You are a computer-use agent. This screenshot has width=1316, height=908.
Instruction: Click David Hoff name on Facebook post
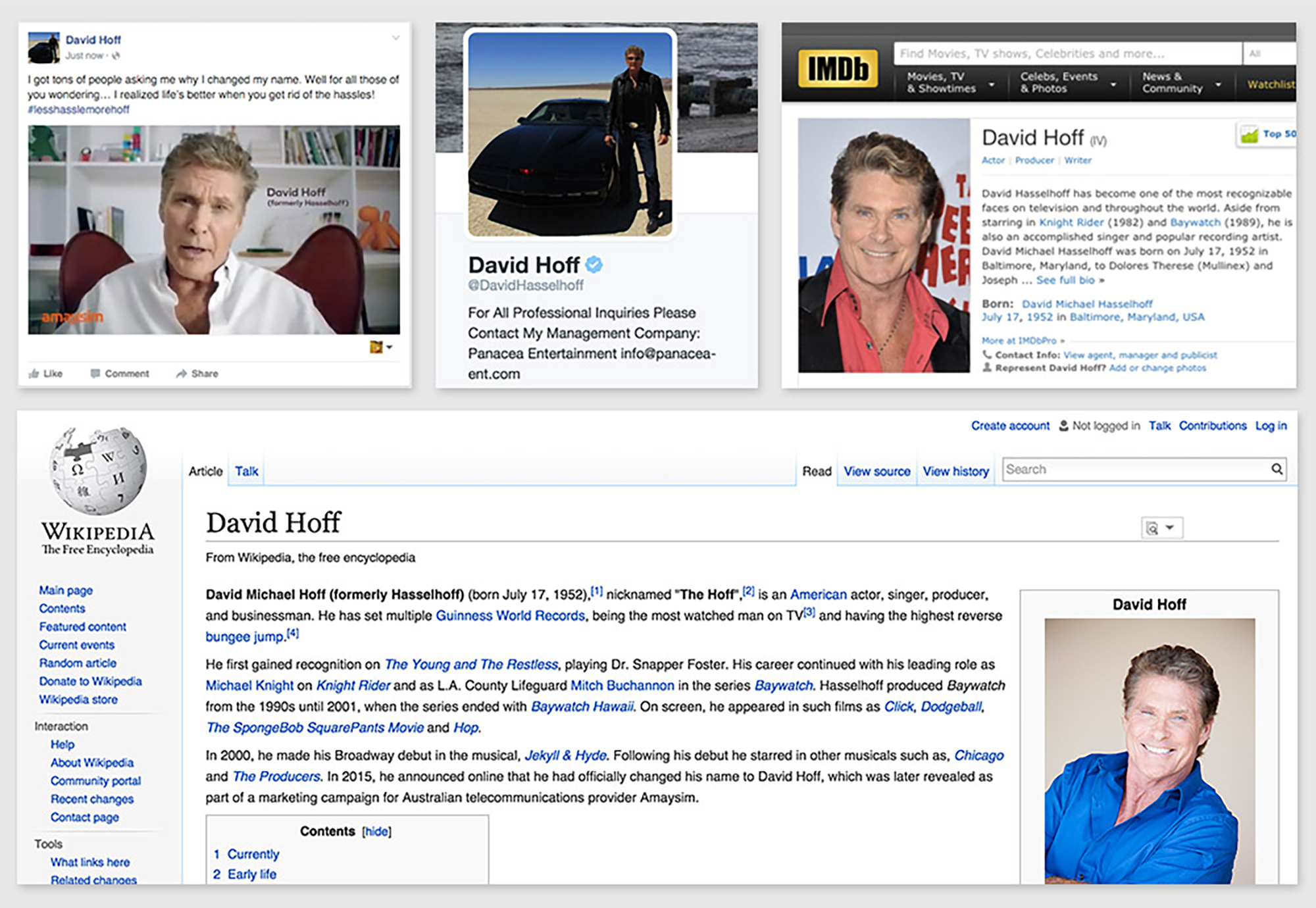click(93, 39)
